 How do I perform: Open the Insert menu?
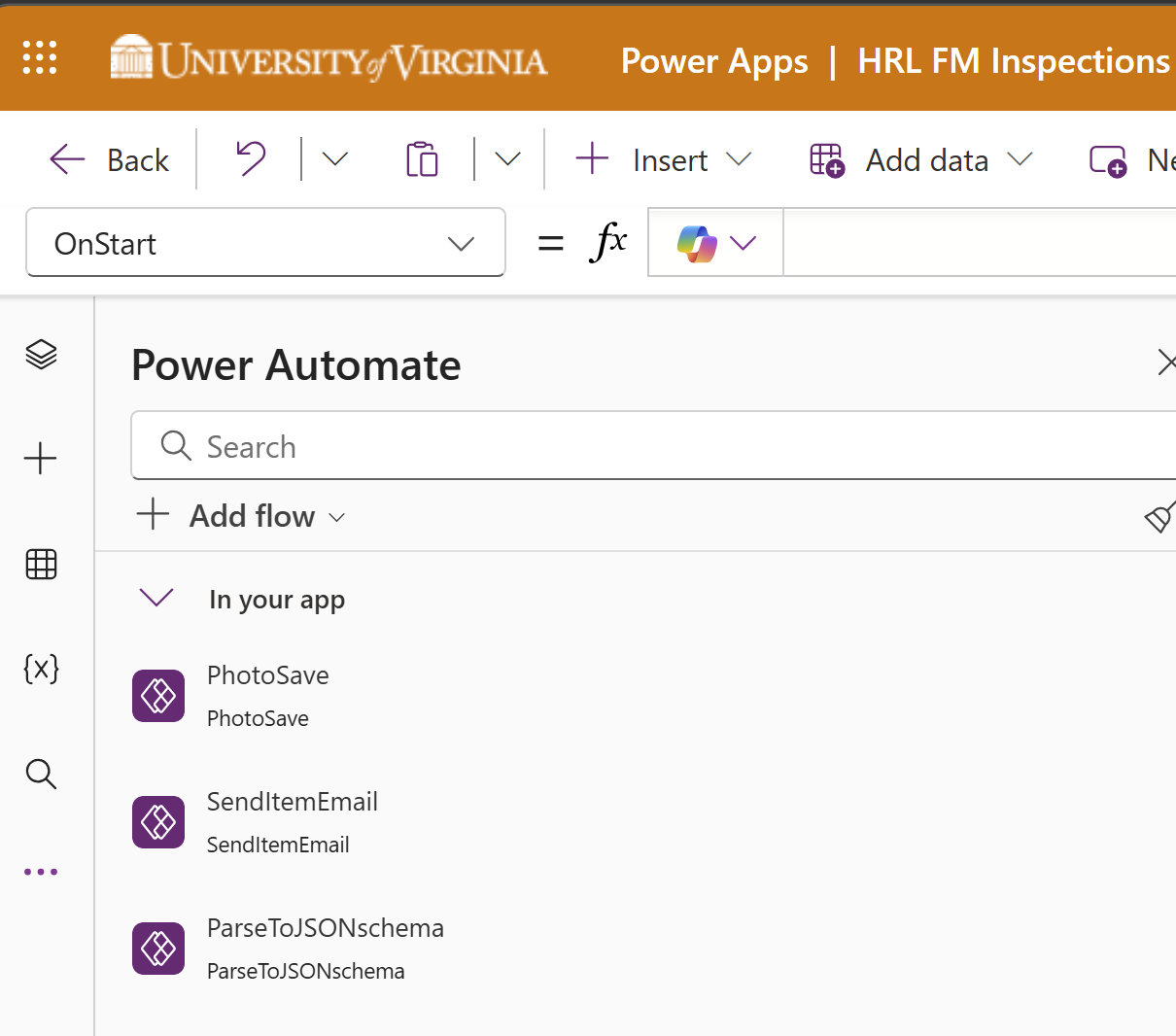point(664,159)
